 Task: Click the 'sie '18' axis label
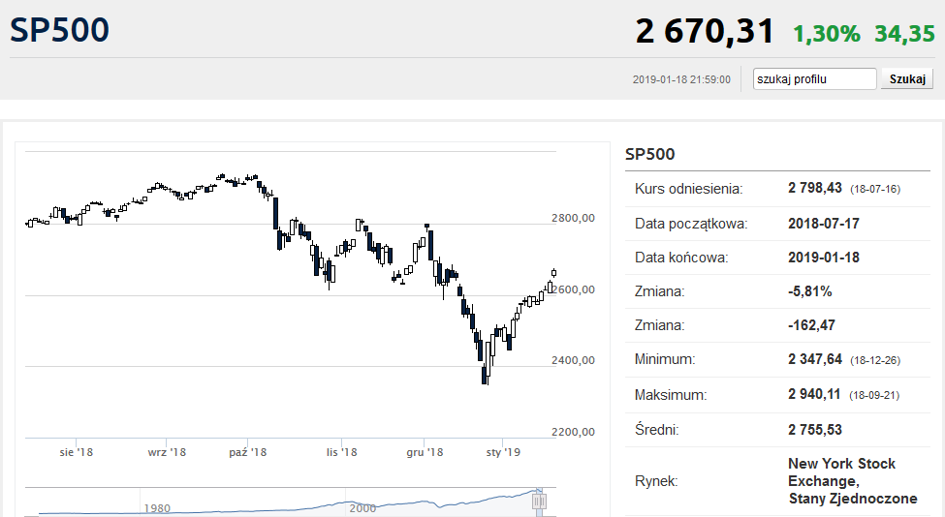point(77,452)
